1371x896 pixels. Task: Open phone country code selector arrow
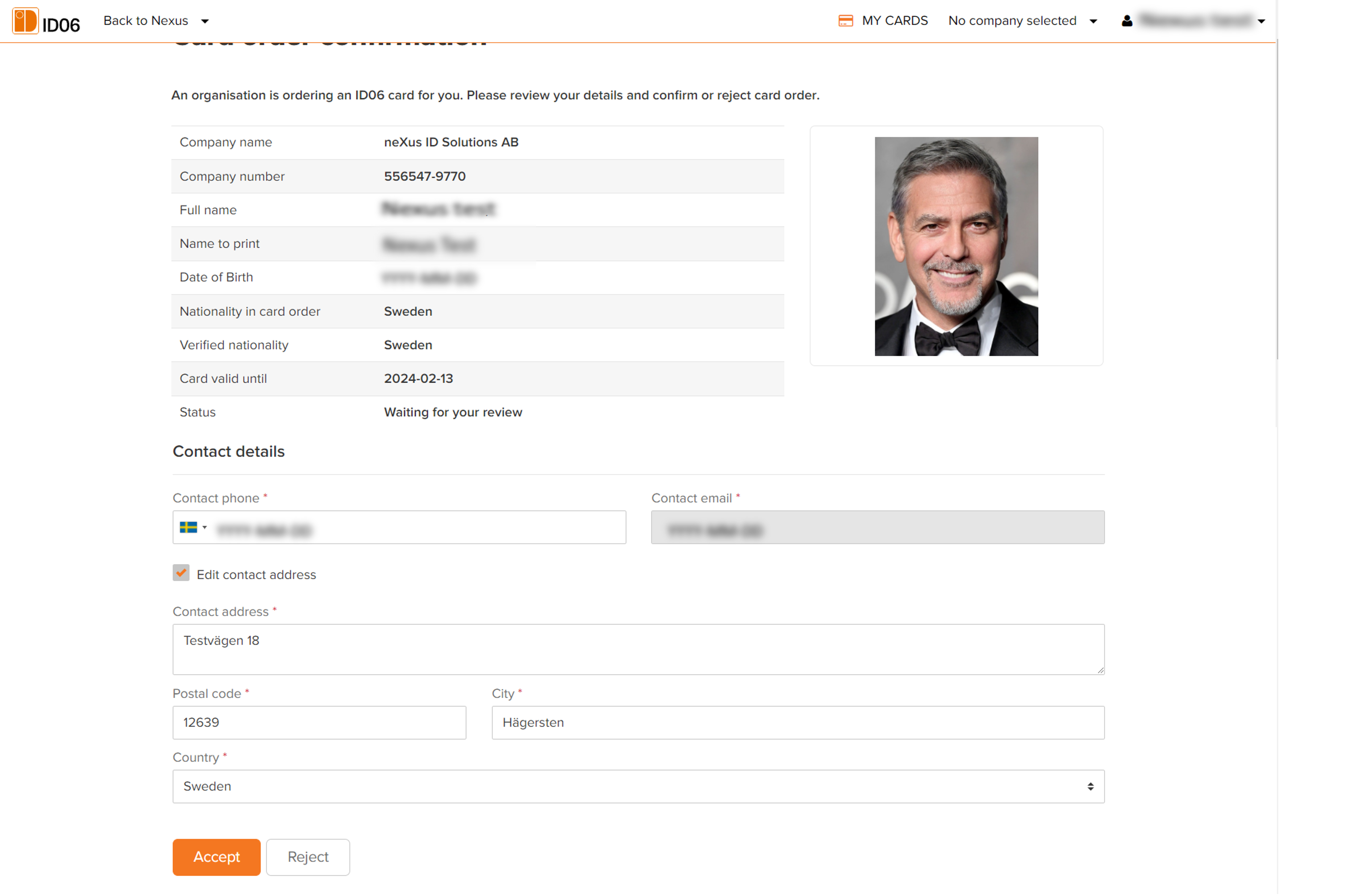[x=205, y=527]
